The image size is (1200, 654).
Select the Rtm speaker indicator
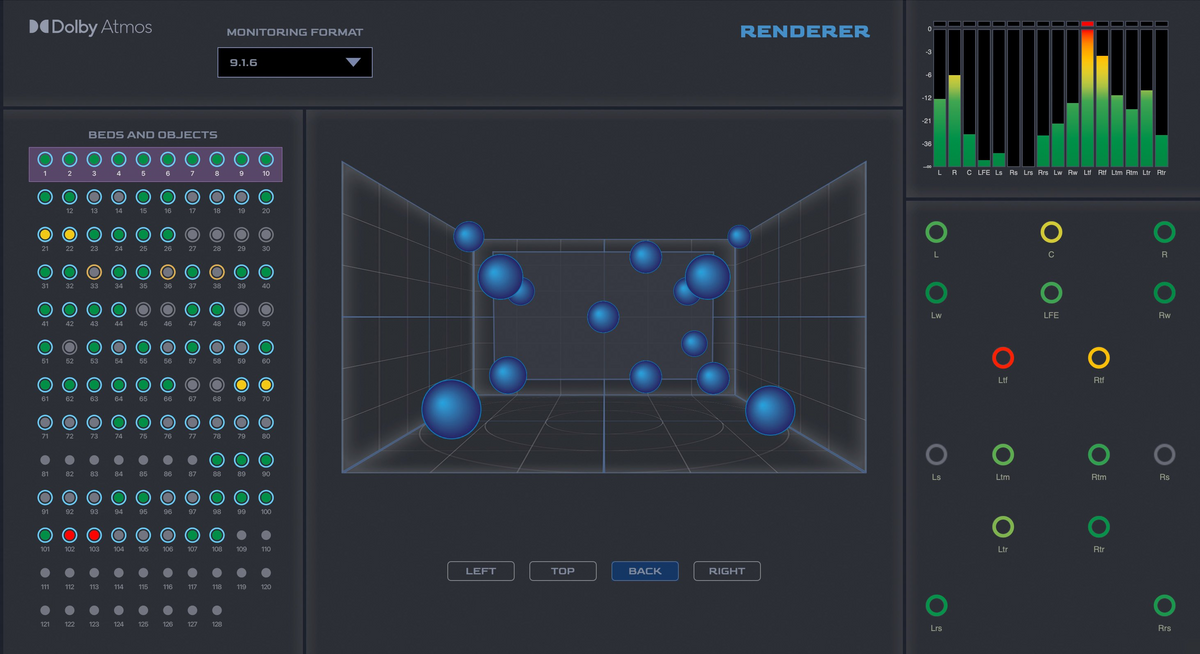click(x=1098, y=455)
